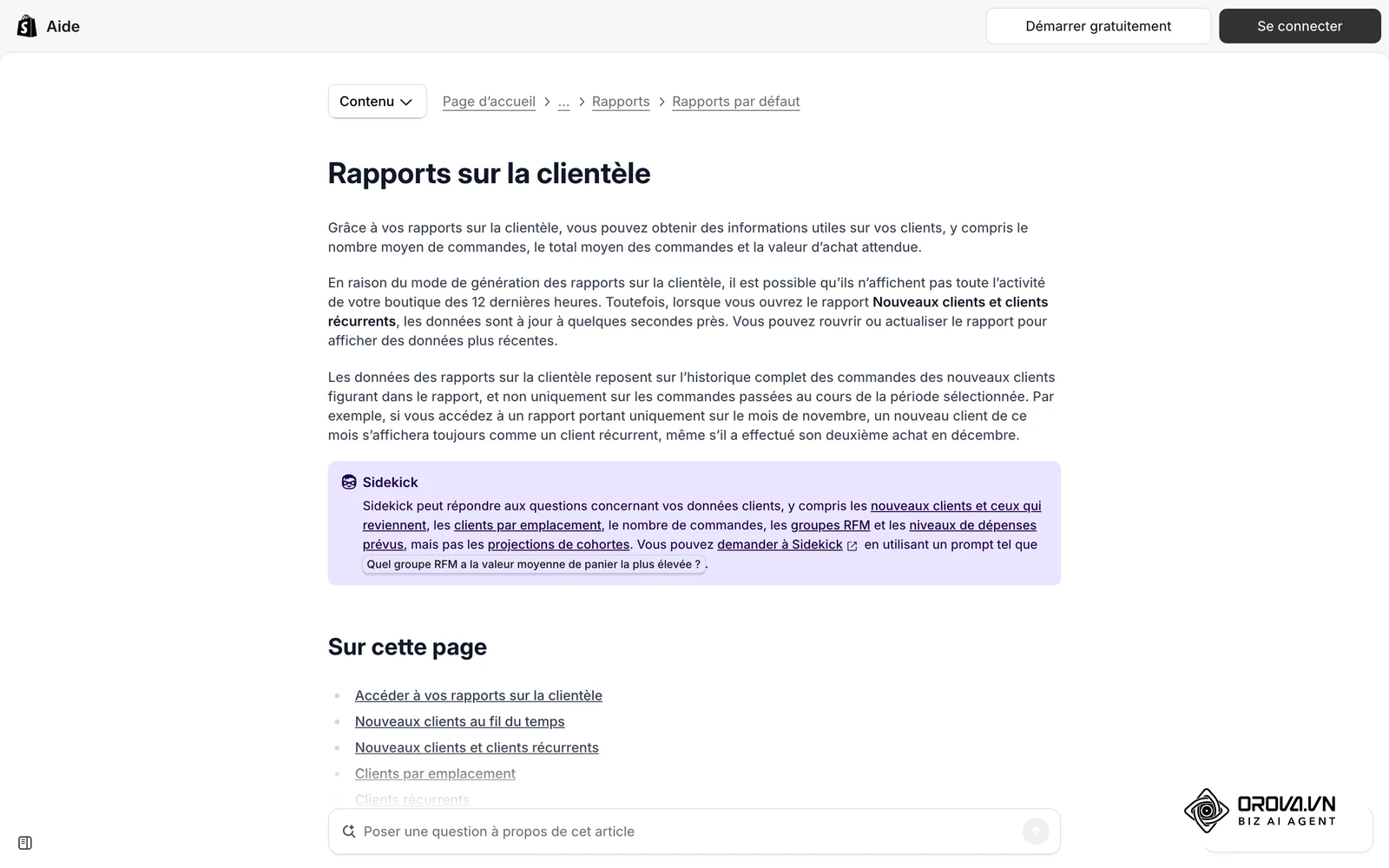Toggle the sidebar panel icon at bottom left
This screenshot has width=1389, height=868.
(25, 843)
